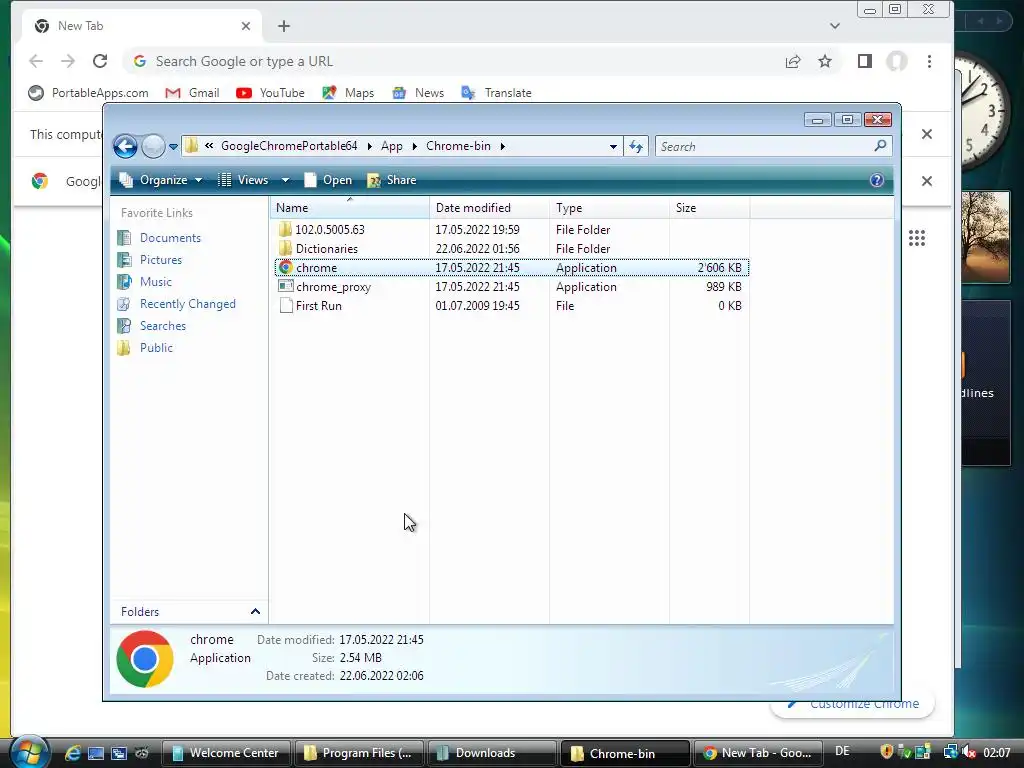Click Chrome forward button
Viewport: 1024px width, 768px height.
coord(68,61)
